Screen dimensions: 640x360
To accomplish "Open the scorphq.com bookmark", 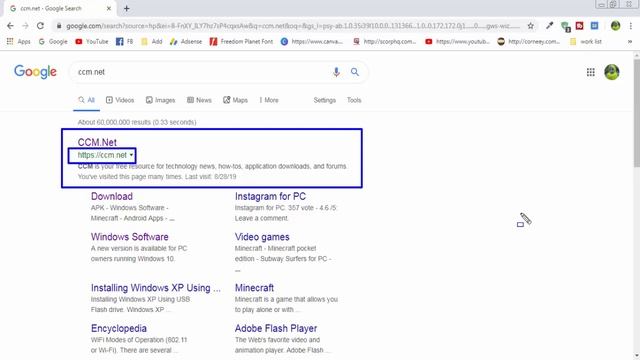I will pos(384,42).
